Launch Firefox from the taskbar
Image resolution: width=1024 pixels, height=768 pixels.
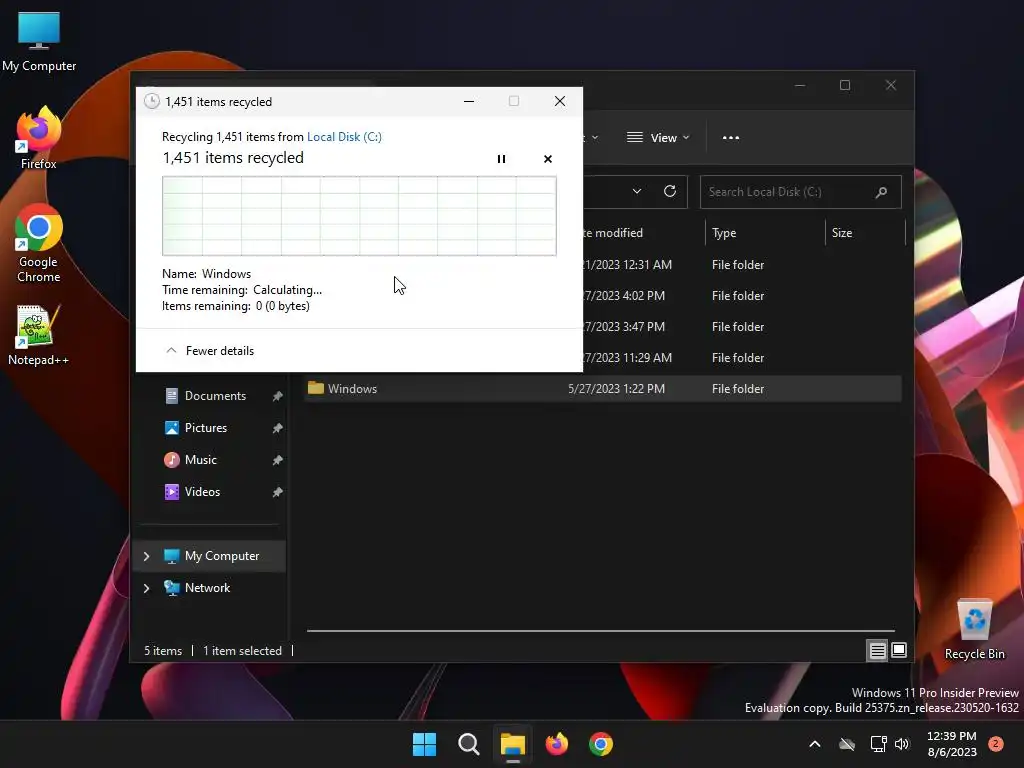tap(556, 744)
